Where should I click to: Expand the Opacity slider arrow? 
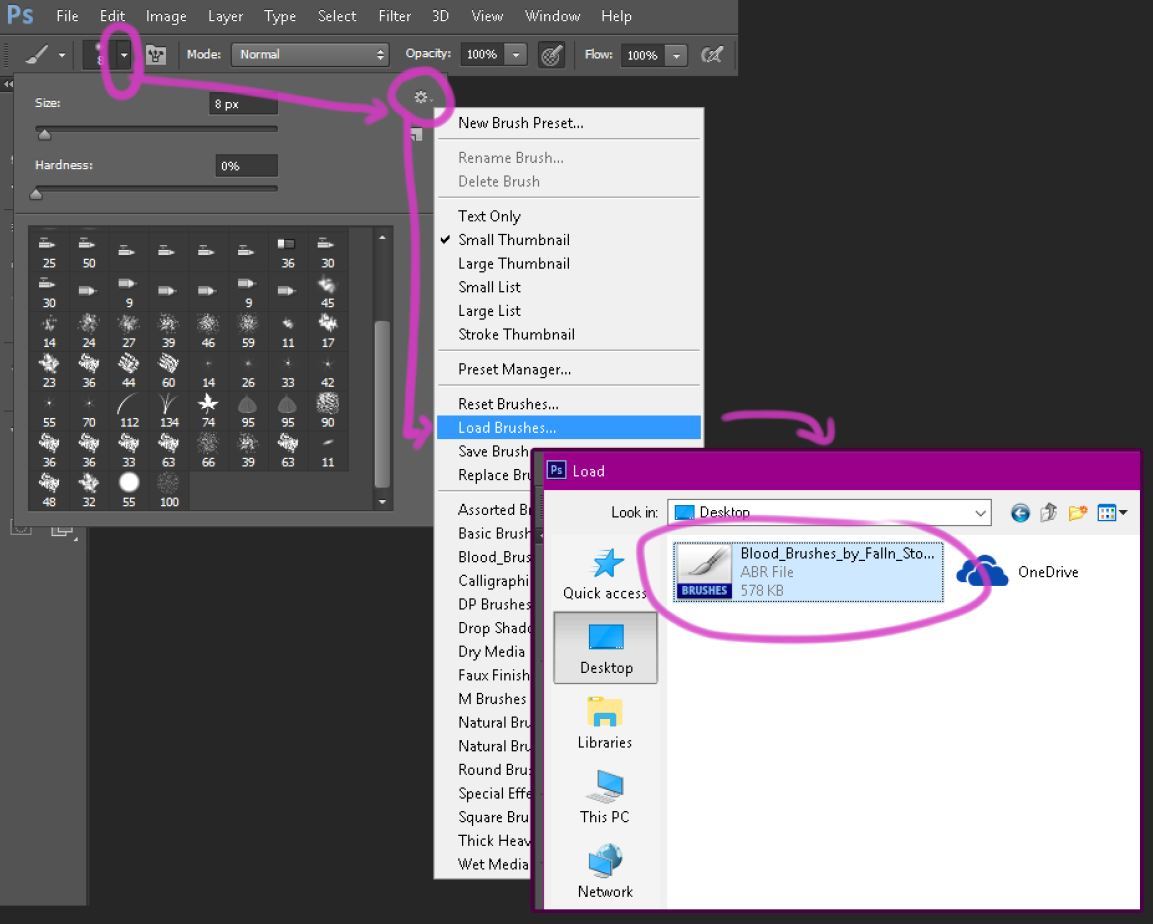click(x=516, y=54)
